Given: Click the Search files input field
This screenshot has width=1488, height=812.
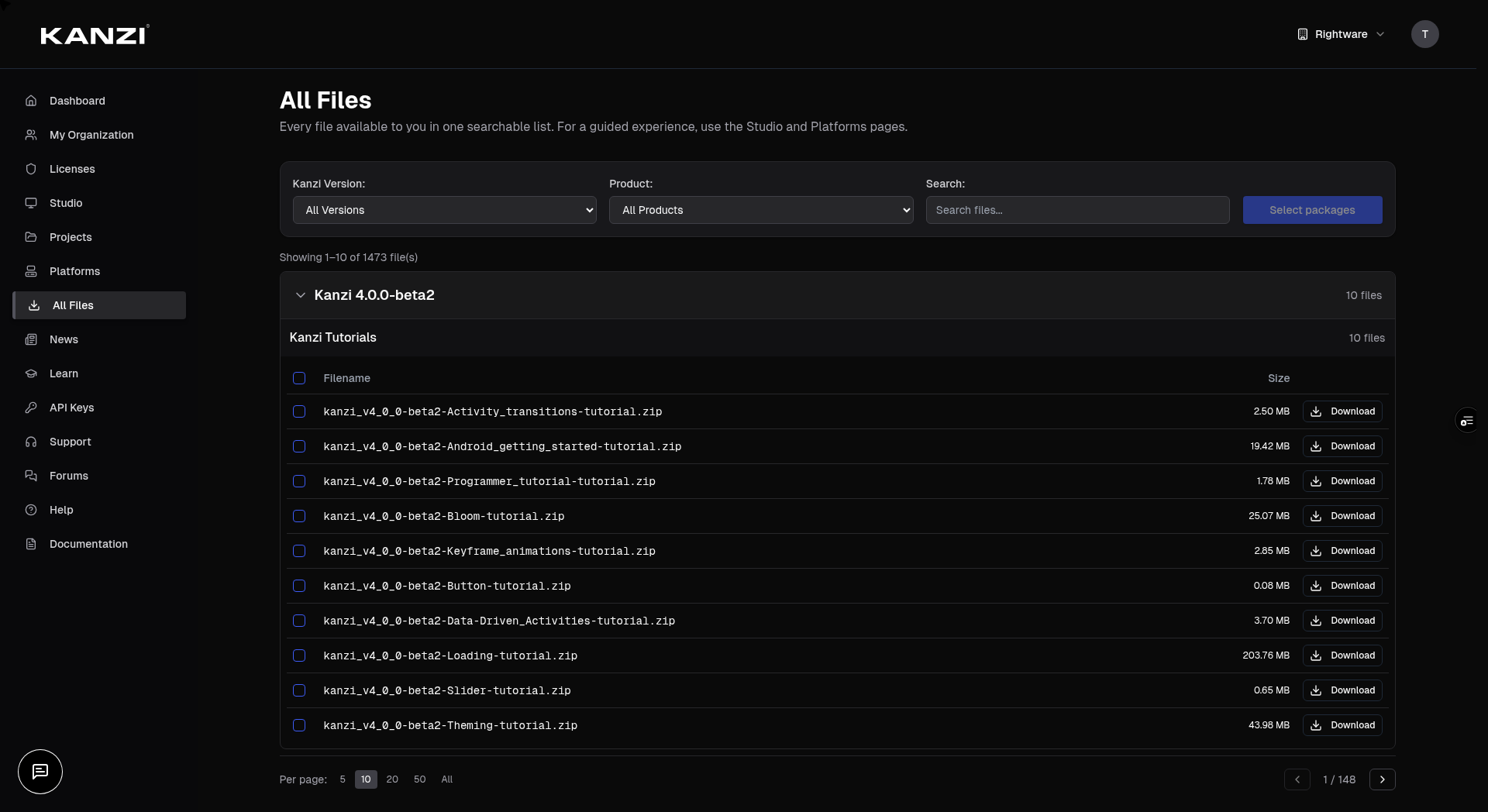Looking at the screenshot, I should point(1077,210).
